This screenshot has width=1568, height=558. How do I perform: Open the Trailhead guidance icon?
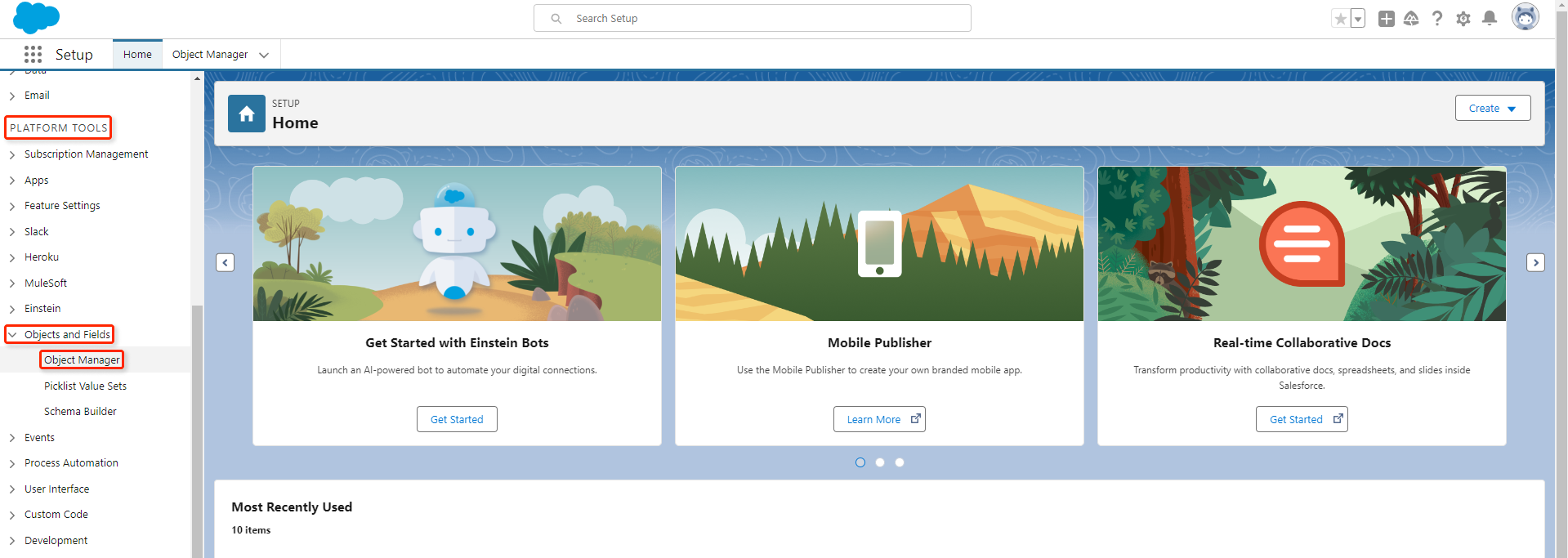point(1411,19)
